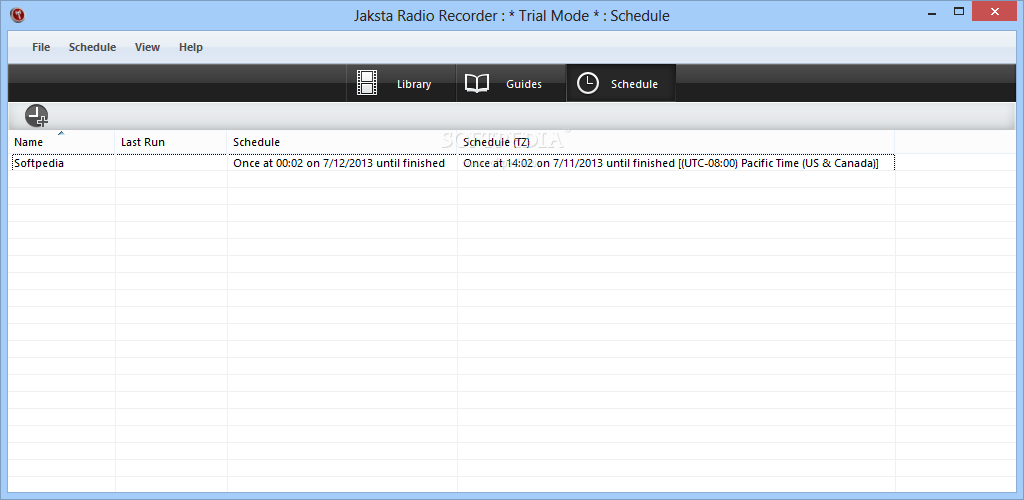Image resolution: width=1024 pixels, height=500 pixels.
Task: Open the Help menu
Action: (191, 47)
